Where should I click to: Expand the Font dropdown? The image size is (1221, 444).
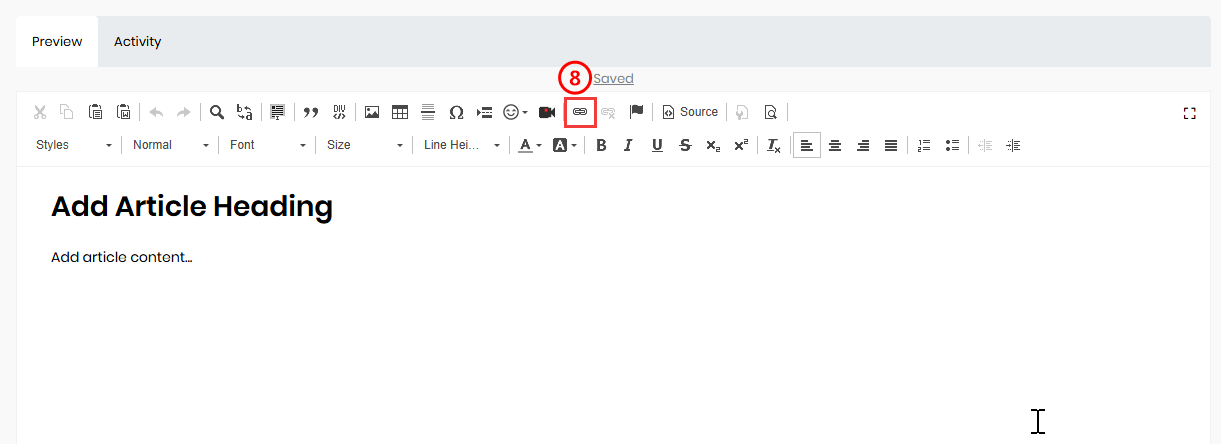pyautogui.click(x=267, y=145)
